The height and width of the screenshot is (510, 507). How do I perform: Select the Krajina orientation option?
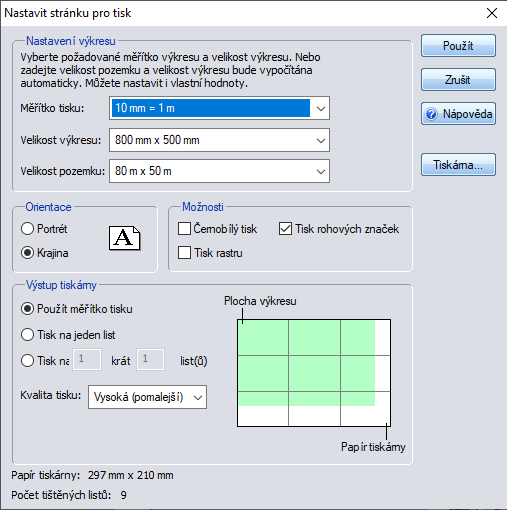27,253
